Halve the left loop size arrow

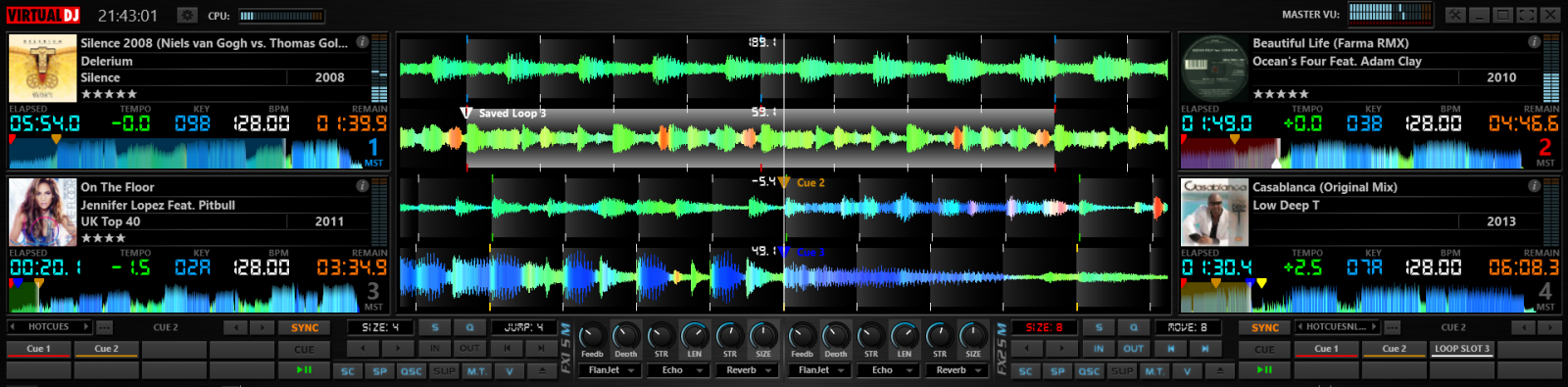pyautogui.click(x=364, y=348)
